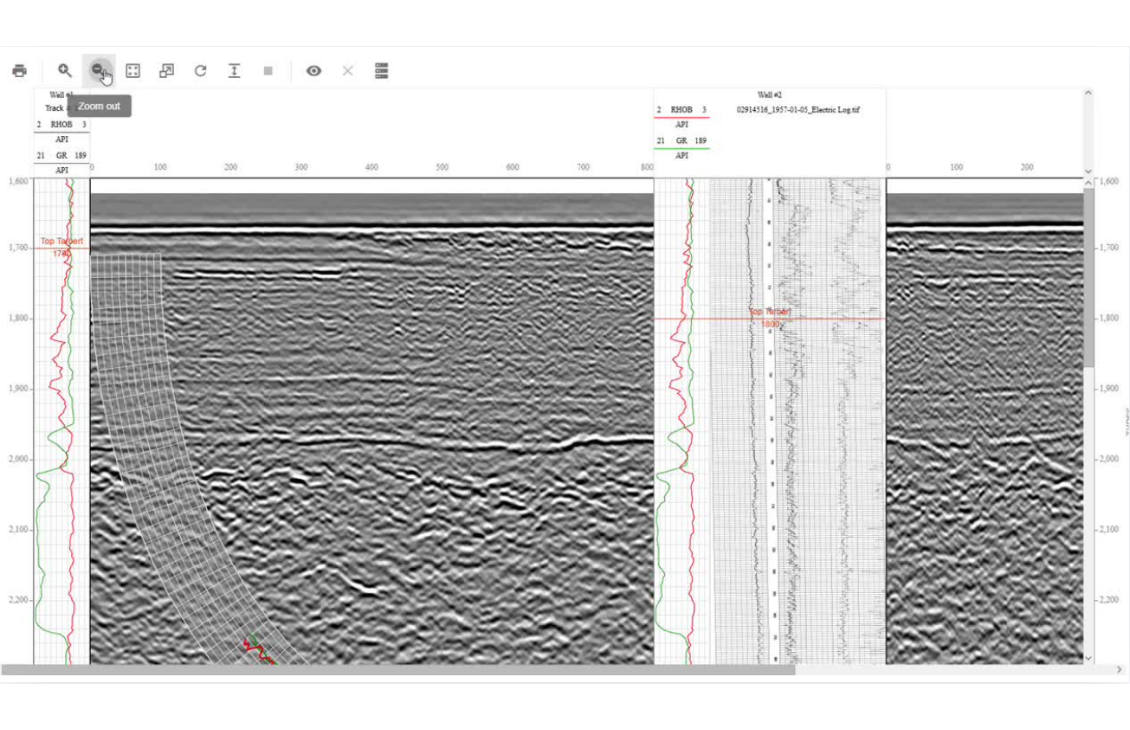The width and height of the screenshot is (1130, 730).
Task: Open the rubber-band zoom tool
Action: point(166,71)
